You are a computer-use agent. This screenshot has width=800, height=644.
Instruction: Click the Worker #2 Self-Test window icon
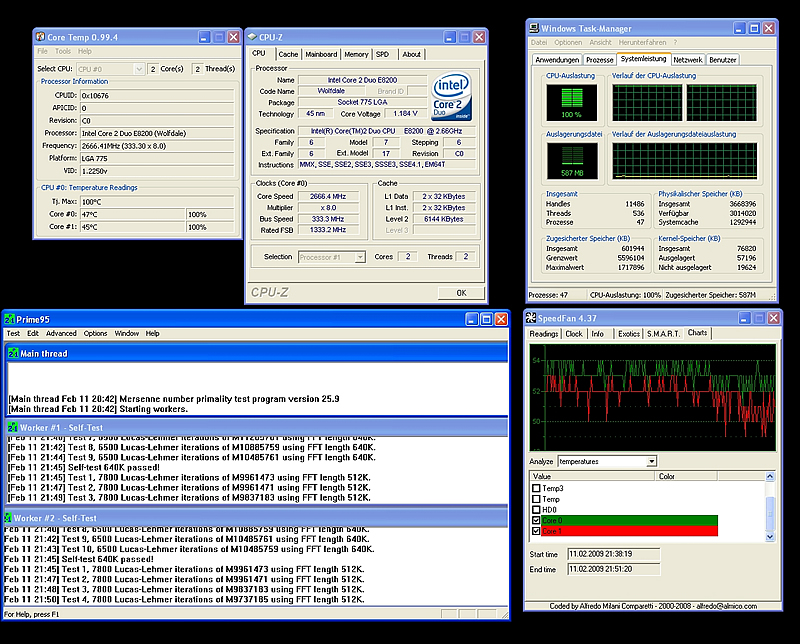tap(8, 518)
